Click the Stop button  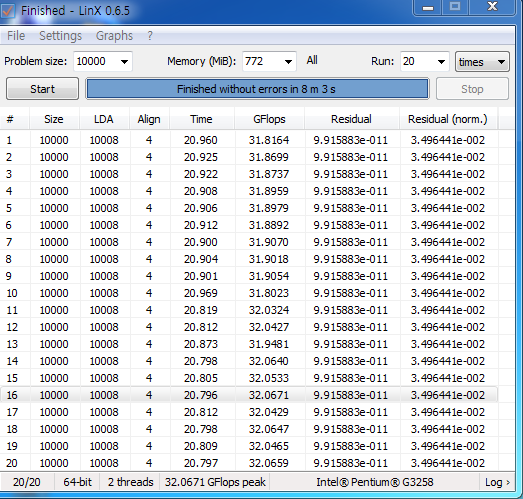point(472,89)
